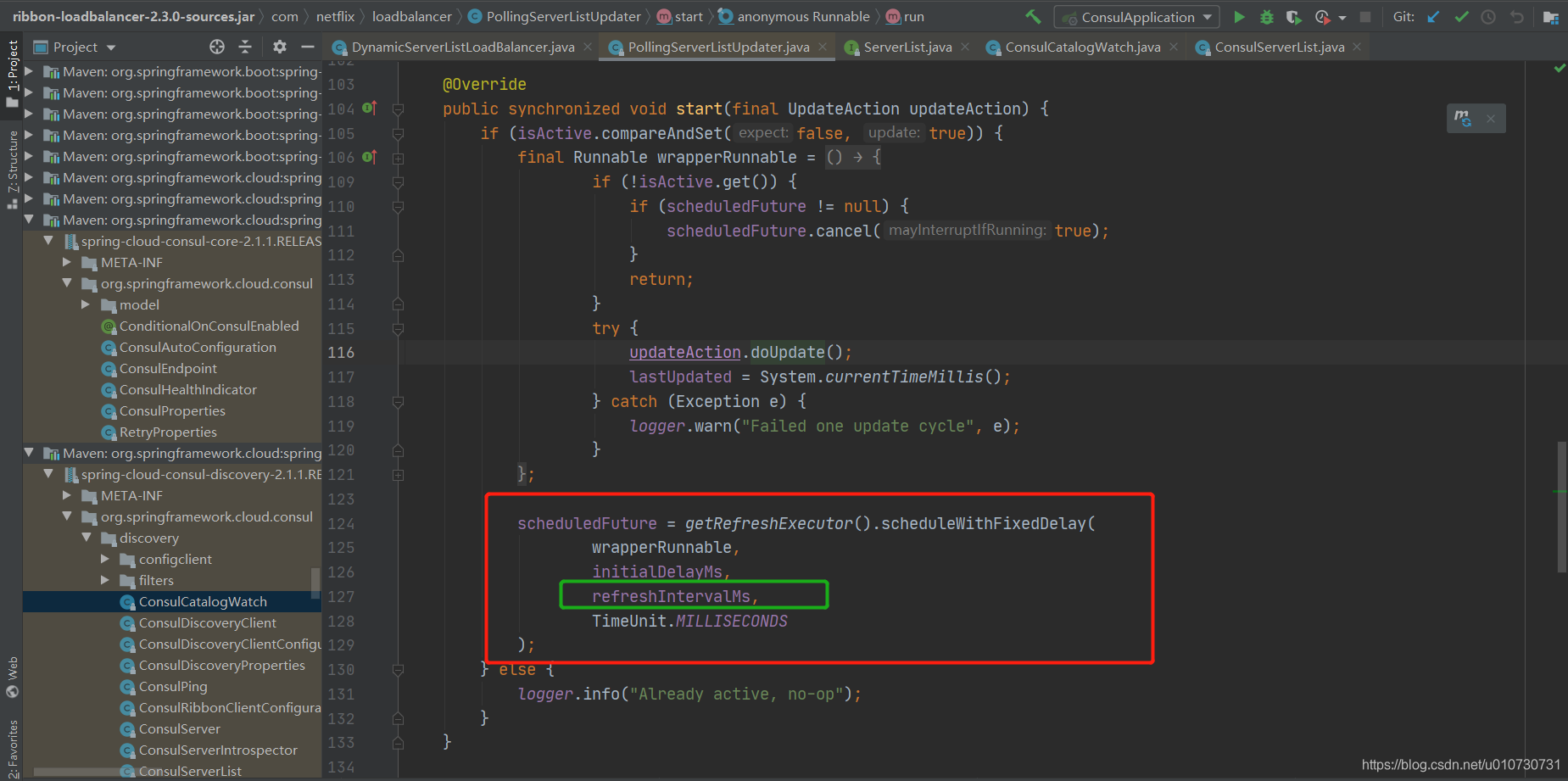Click the underlined updateAction reference
This screenshot has width=1568, height=781.
click(x=685, y=353)
